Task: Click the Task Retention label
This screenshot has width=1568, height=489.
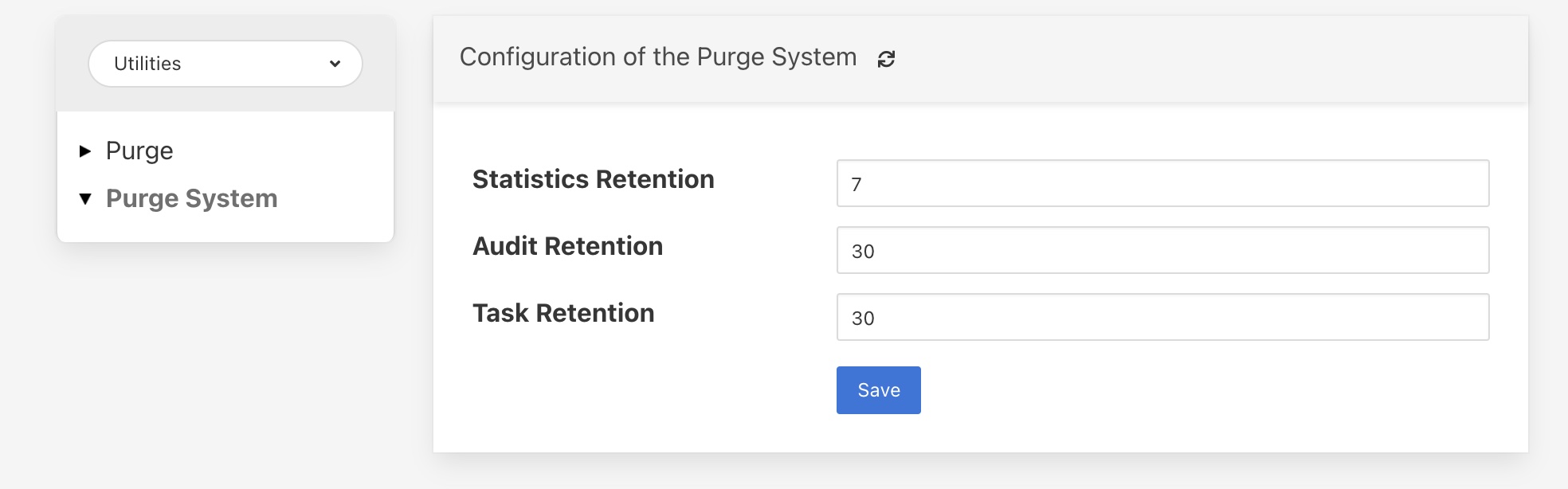Action: [563, 313]
